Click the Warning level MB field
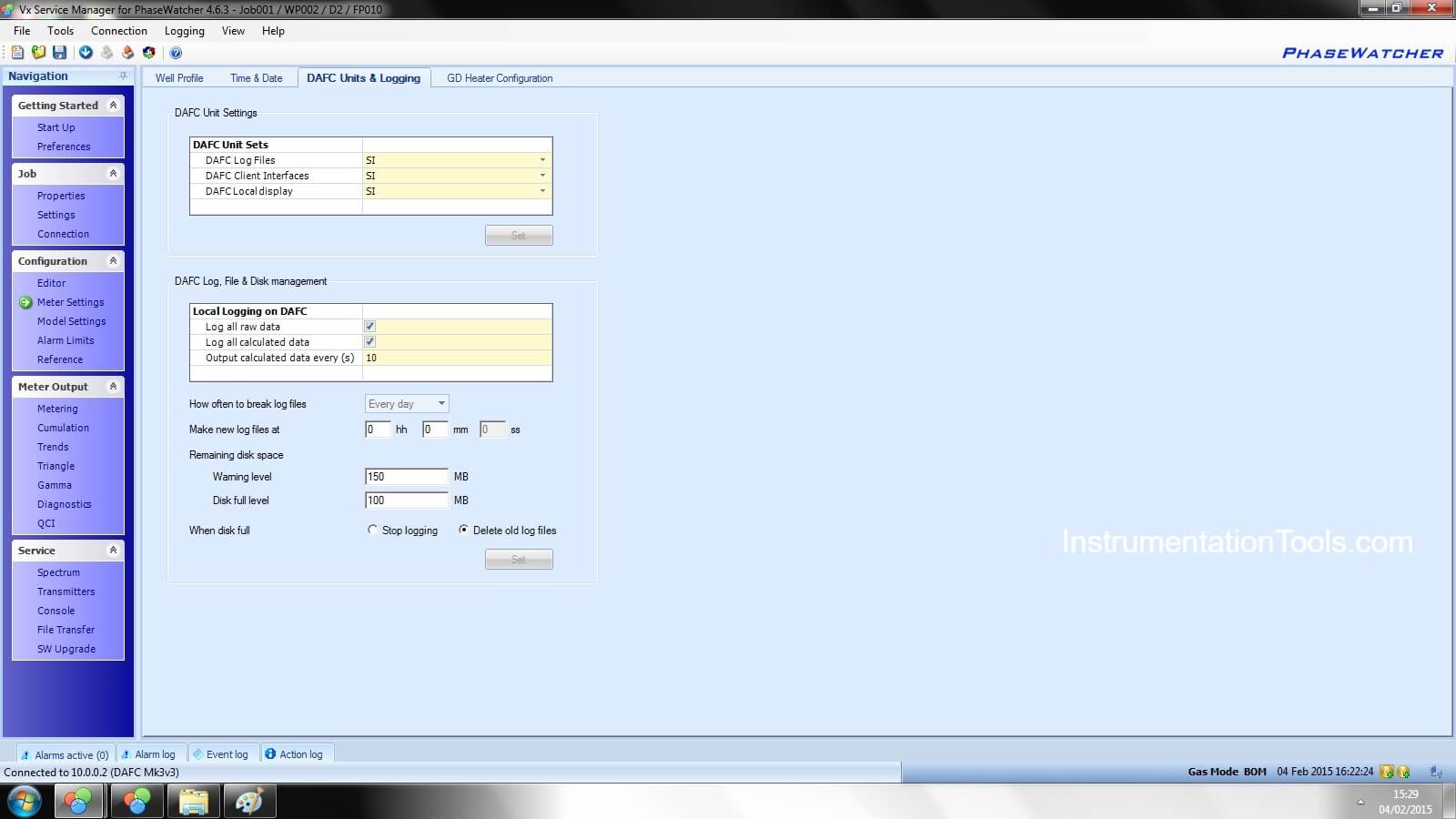Image resolution: width=1456 pixels, height=819 pixels. pyautogui.click(x=407, y=477)
